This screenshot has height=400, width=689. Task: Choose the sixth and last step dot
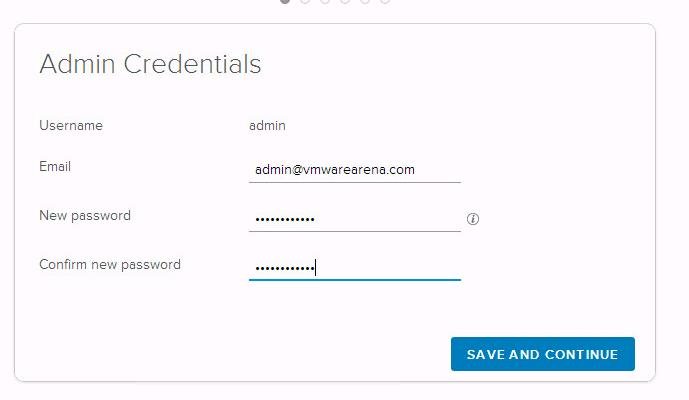[x=385, y=1]
